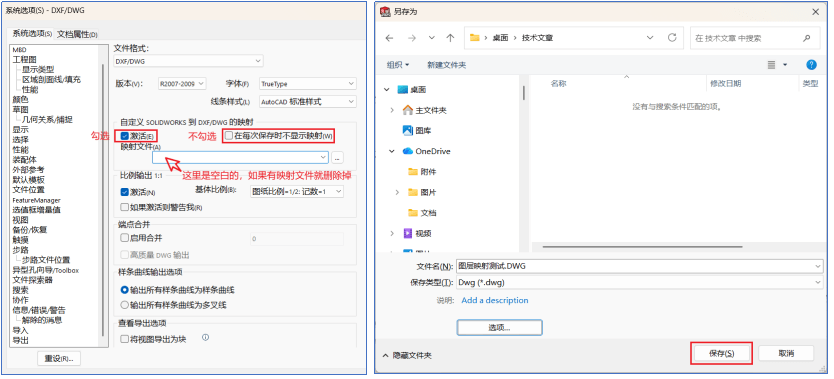Screen dimensions: 834x379
Task: Click the forward navigation arrow
Action: point(411,38)
